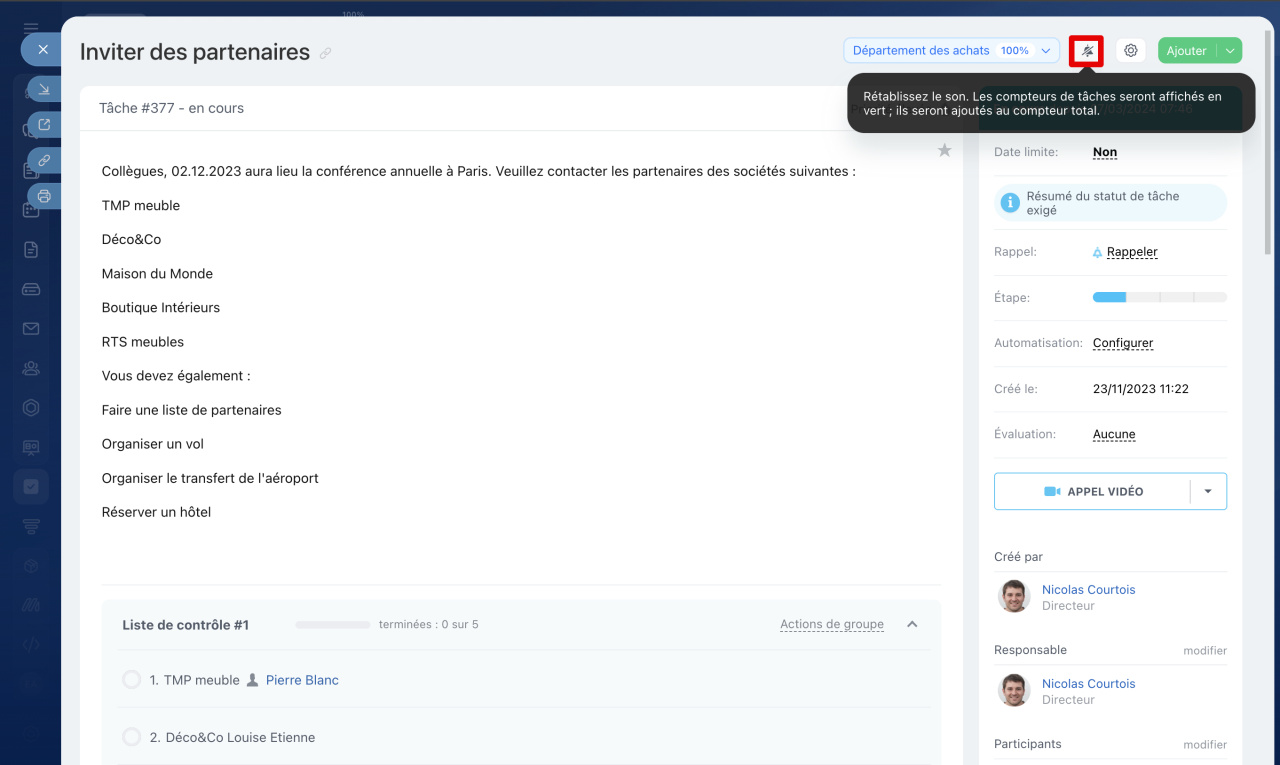Image resolution: width=1280 pixels, height=765 pixels.
Task: Click the favorite star icon
Action: (944, 150)
